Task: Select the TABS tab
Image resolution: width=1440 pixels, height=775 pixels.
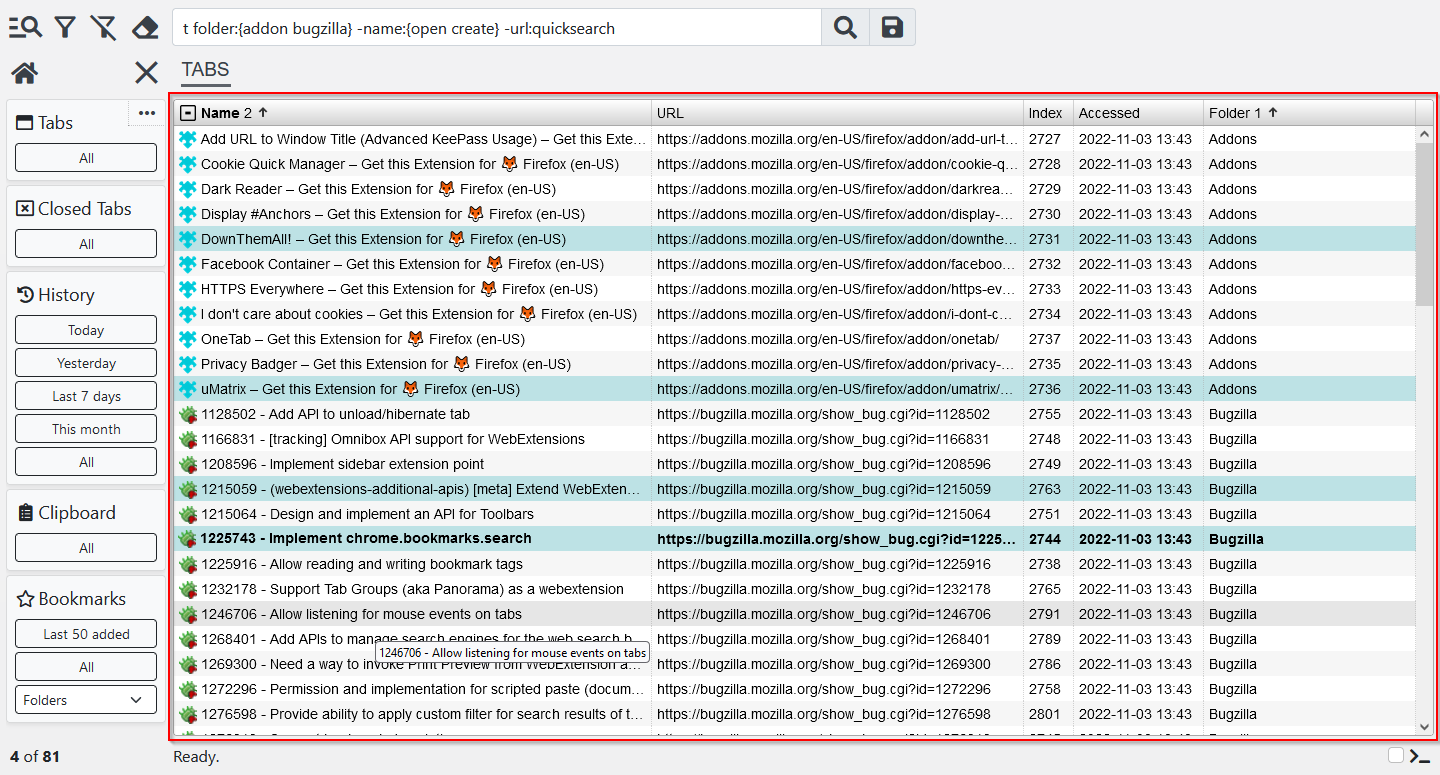Action: click(x=205, y=70)
